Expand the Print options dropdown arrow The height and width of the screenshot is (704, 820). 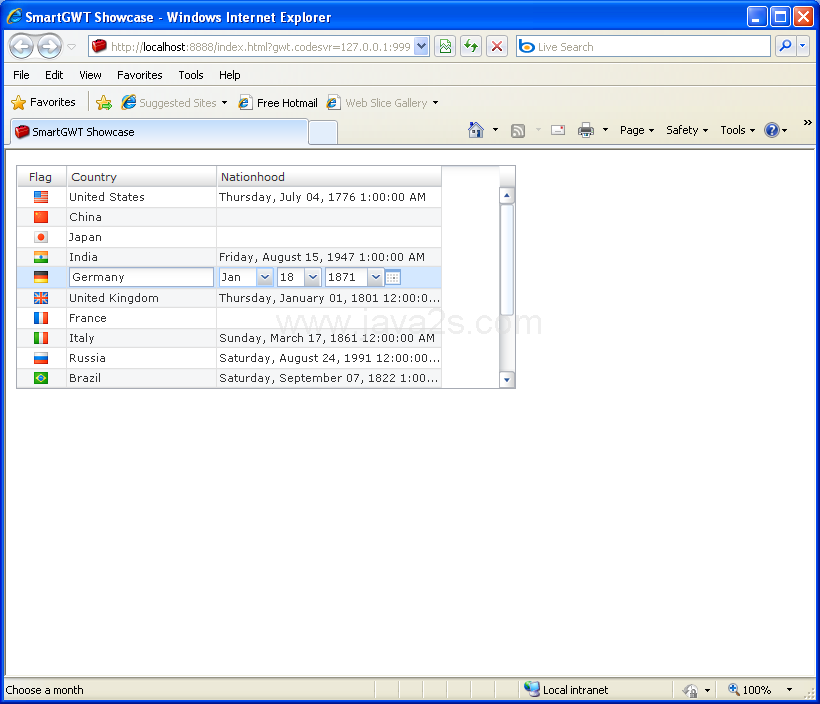click(x=606, y=130)
